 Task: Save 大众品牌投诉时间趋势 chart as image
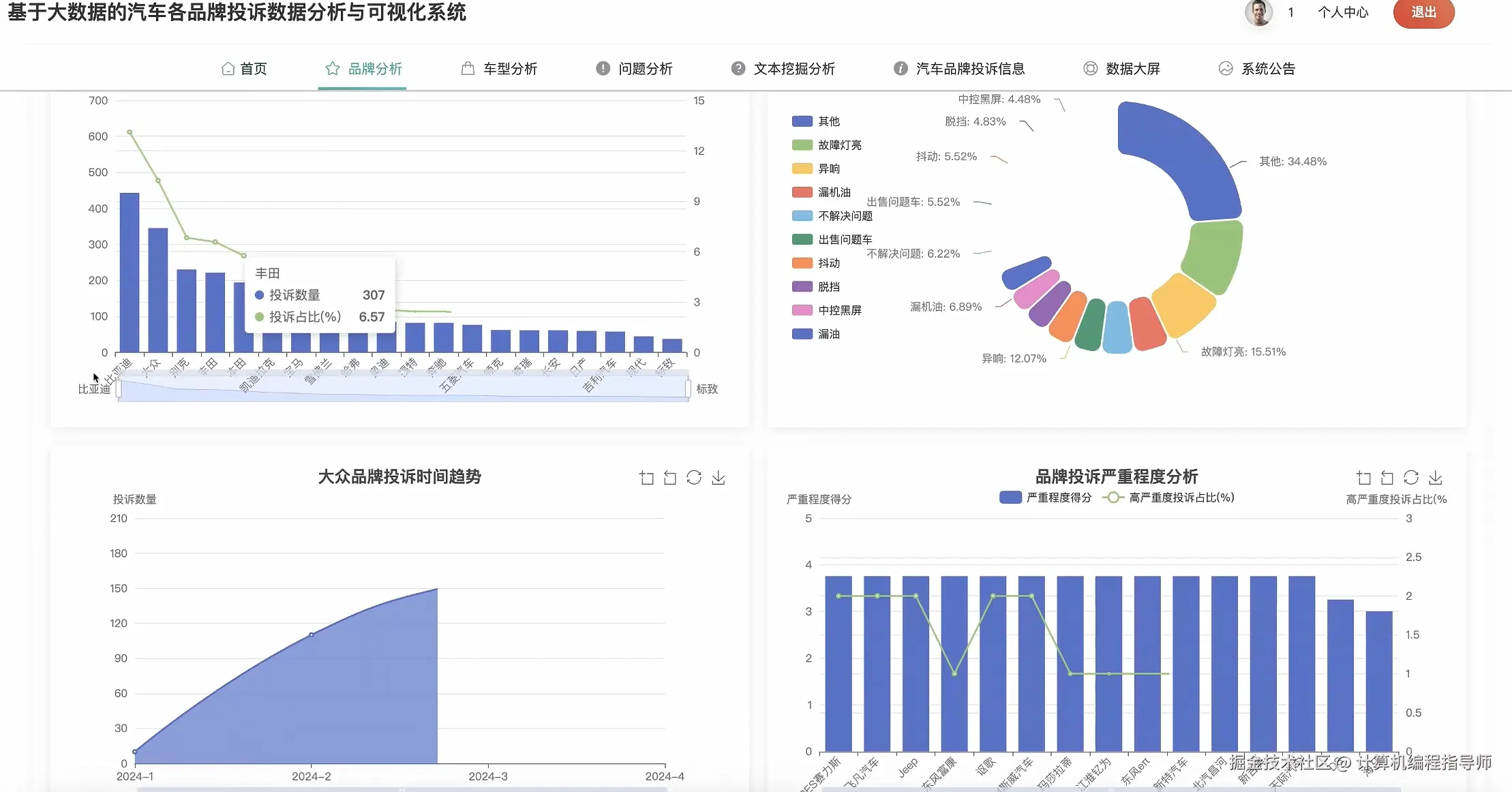[x=718, y=478]
